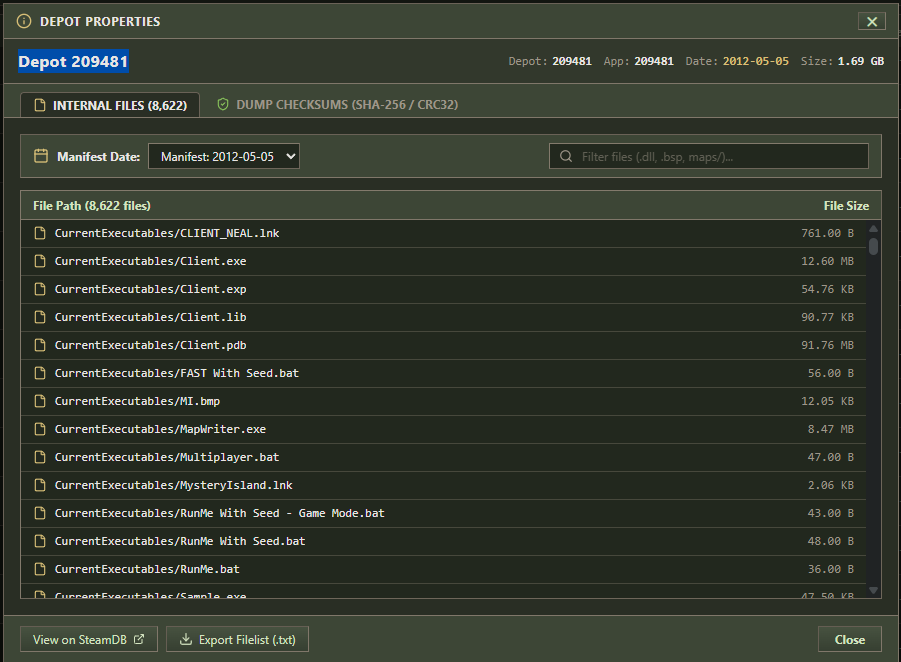Click the file icon for RunMe With Seed.bat

click(x=40, y=541)
